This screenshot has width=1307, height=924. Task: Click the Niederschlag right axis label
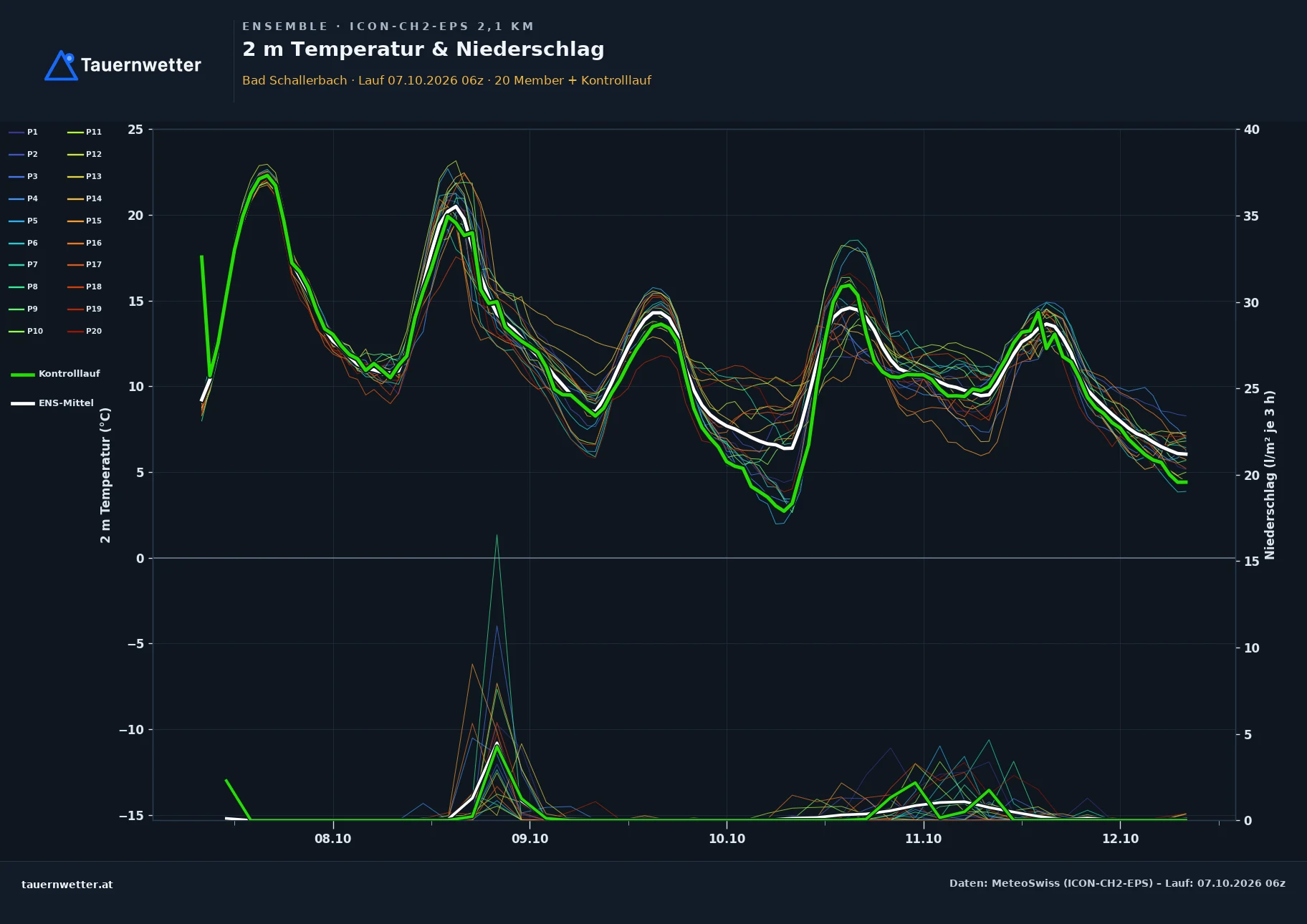[1270, 475]
